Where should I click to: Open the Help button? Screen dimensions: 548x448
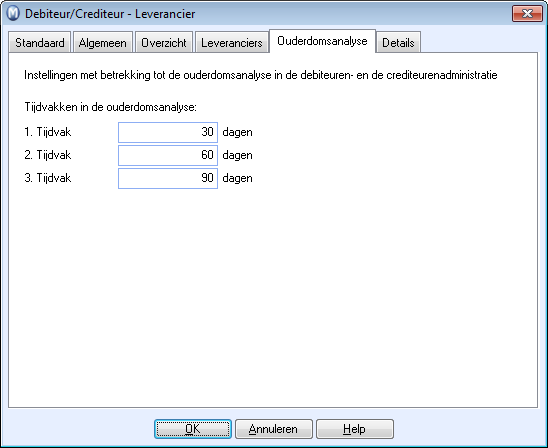tap(355, 429)
